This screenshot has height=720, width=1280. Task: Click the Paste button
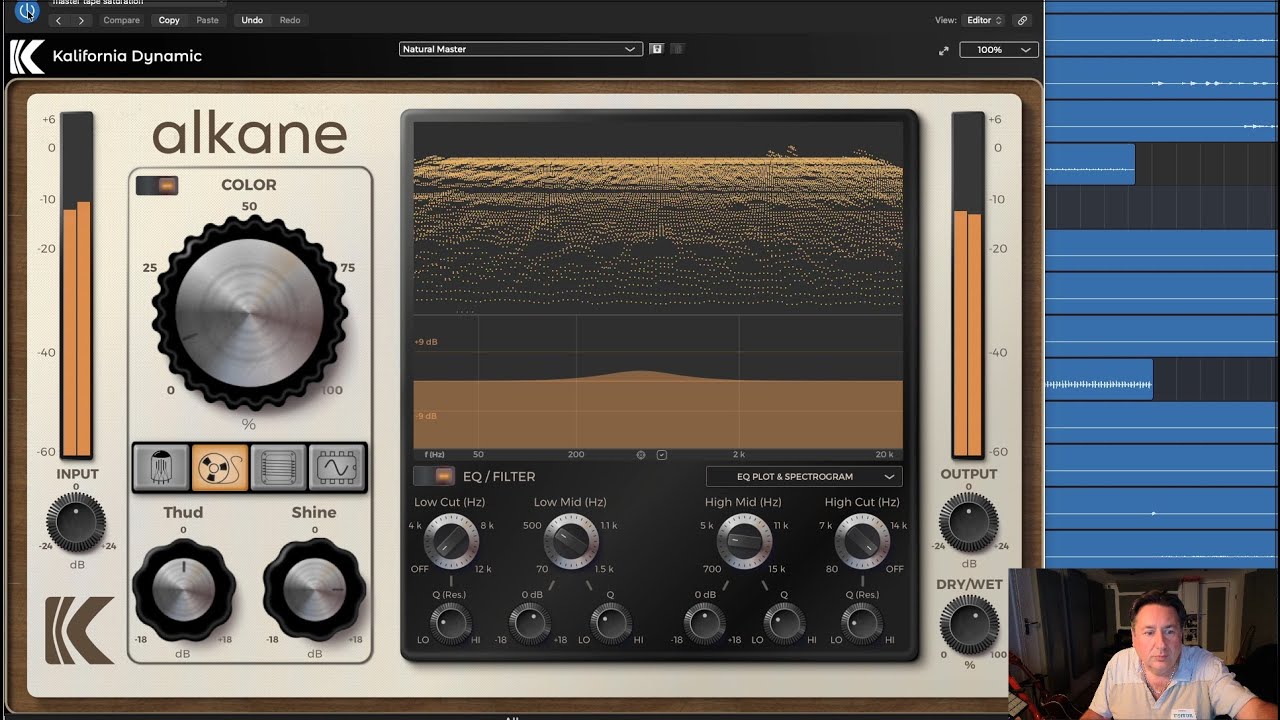click(207, 20)
